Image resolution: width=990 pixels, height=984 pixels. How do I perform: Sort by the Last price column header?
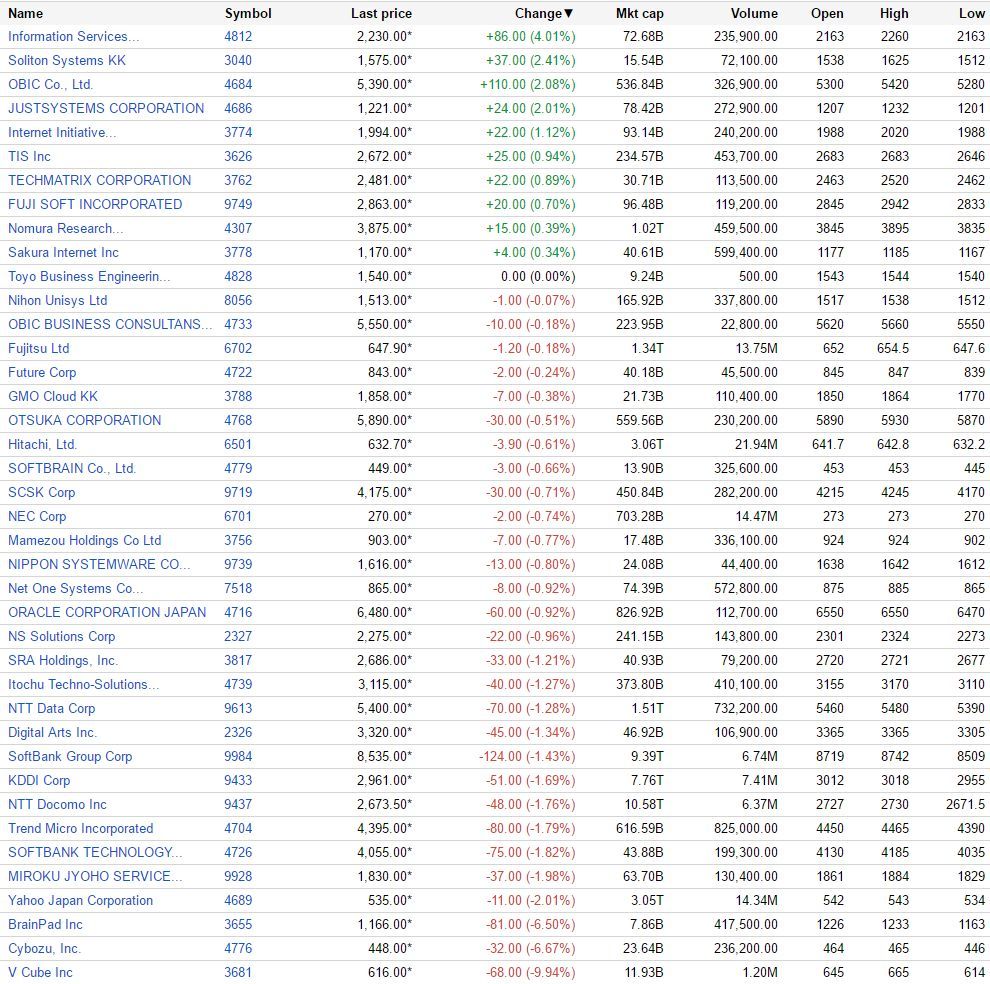point(381,13)
